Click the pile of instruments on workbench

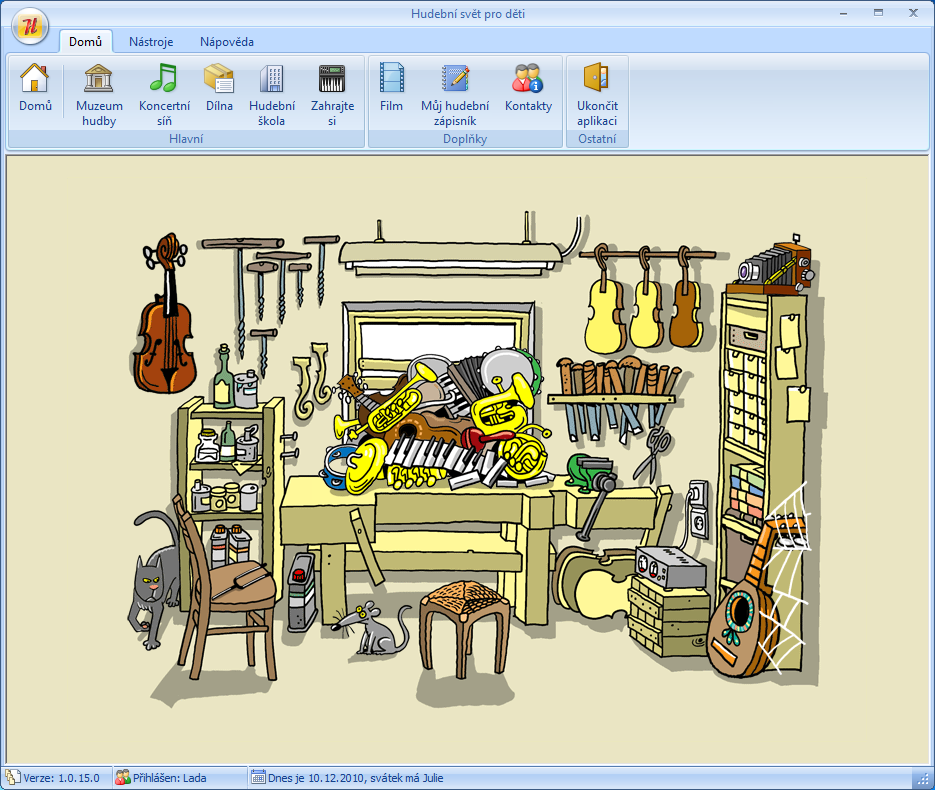tap(440, 422)
